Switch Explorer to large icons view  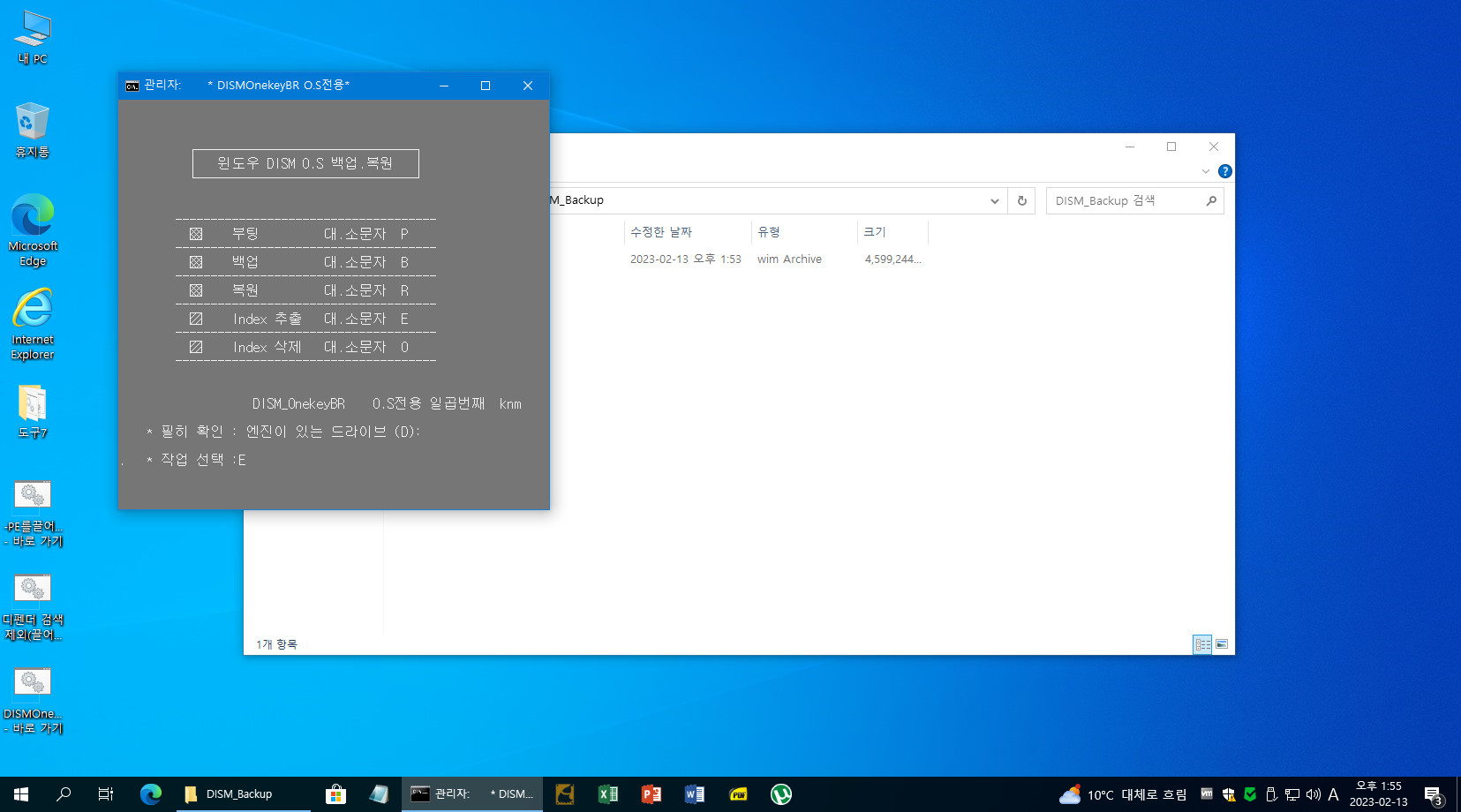[1222, 644]
